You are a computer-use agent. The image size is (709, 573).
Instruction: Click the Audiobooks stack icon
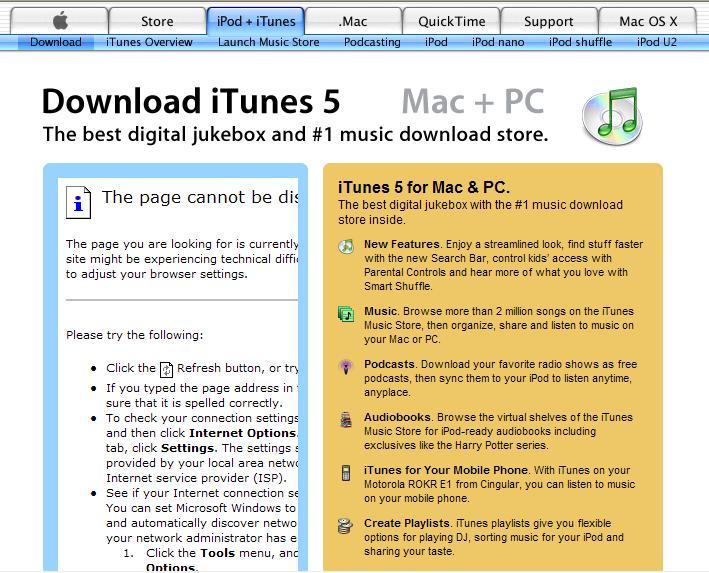tap(346, 419)
